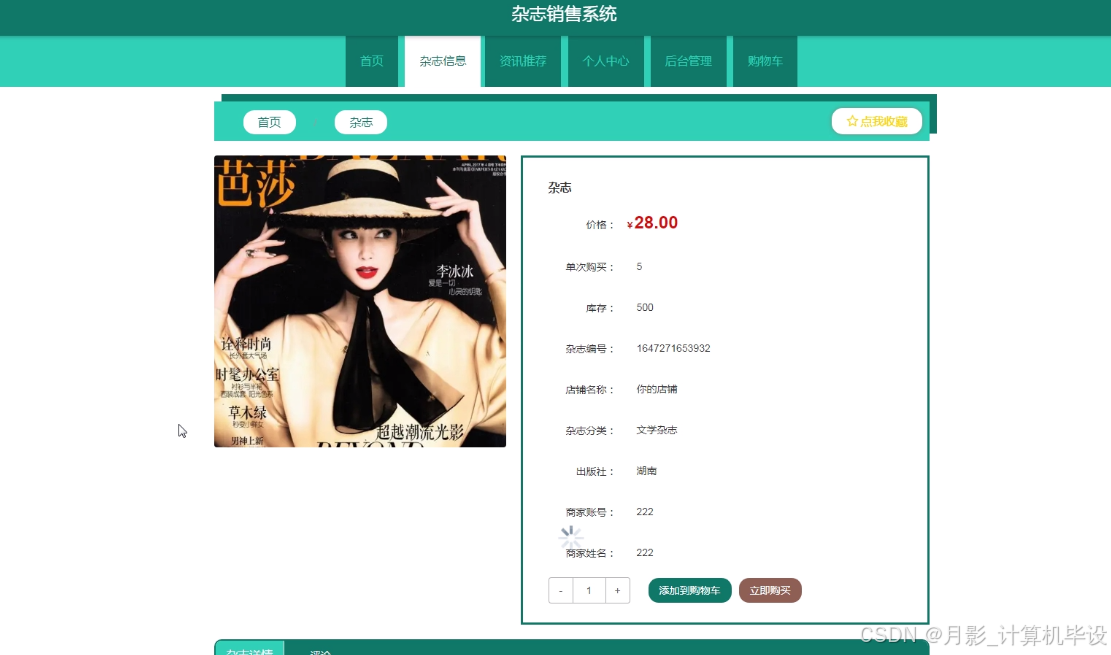Click the magazine cover image
1111x655 pixels.
coord(360,300)
